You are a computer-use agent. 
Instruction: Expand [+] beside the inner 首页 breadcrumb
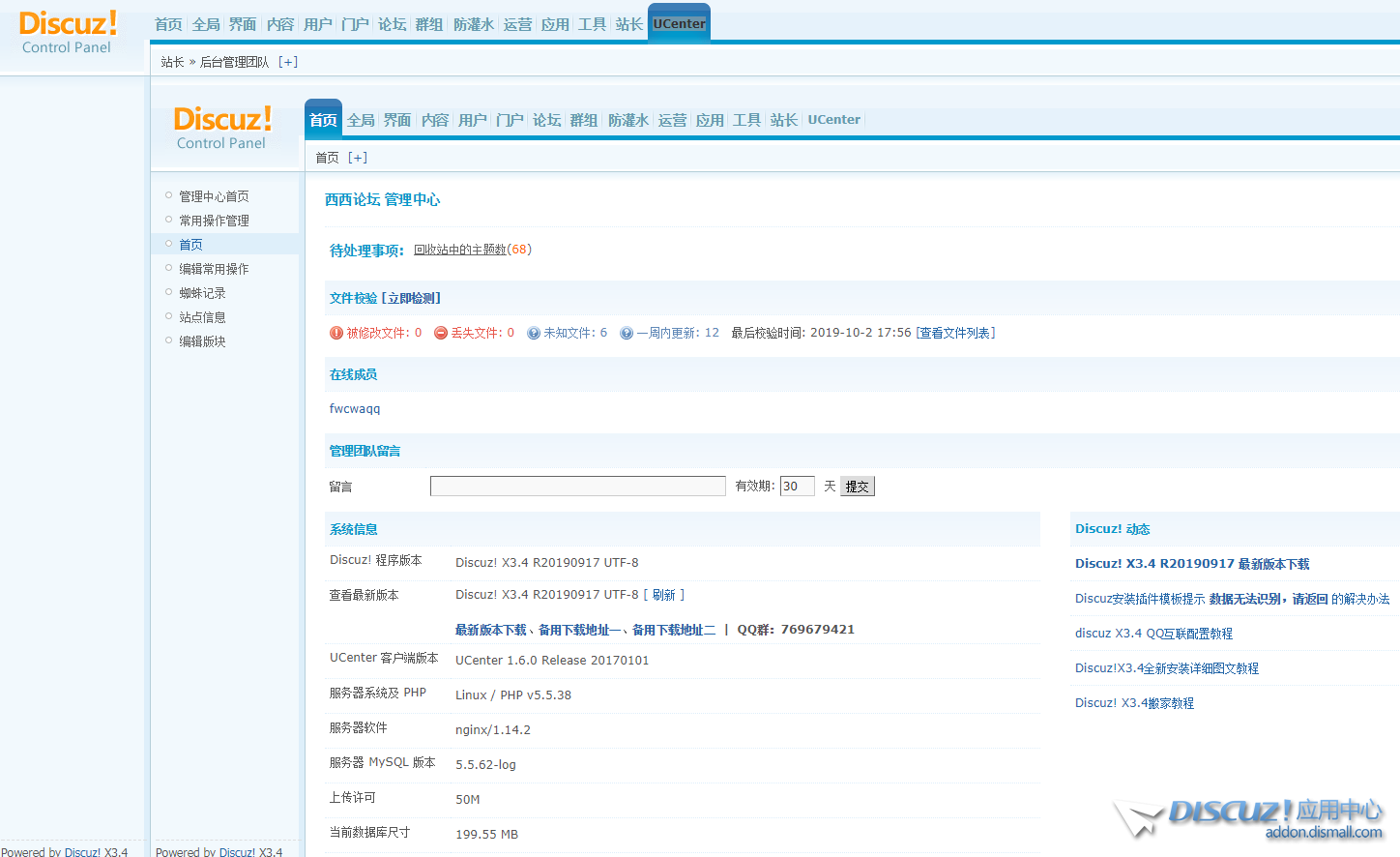358,158
